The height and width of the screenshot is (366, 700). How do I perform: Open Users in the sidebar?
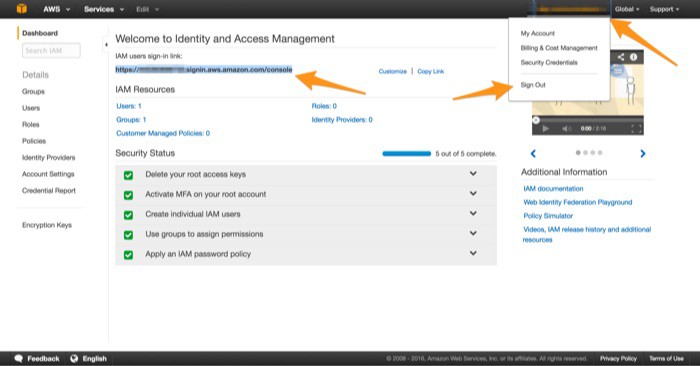coord(31,108)
